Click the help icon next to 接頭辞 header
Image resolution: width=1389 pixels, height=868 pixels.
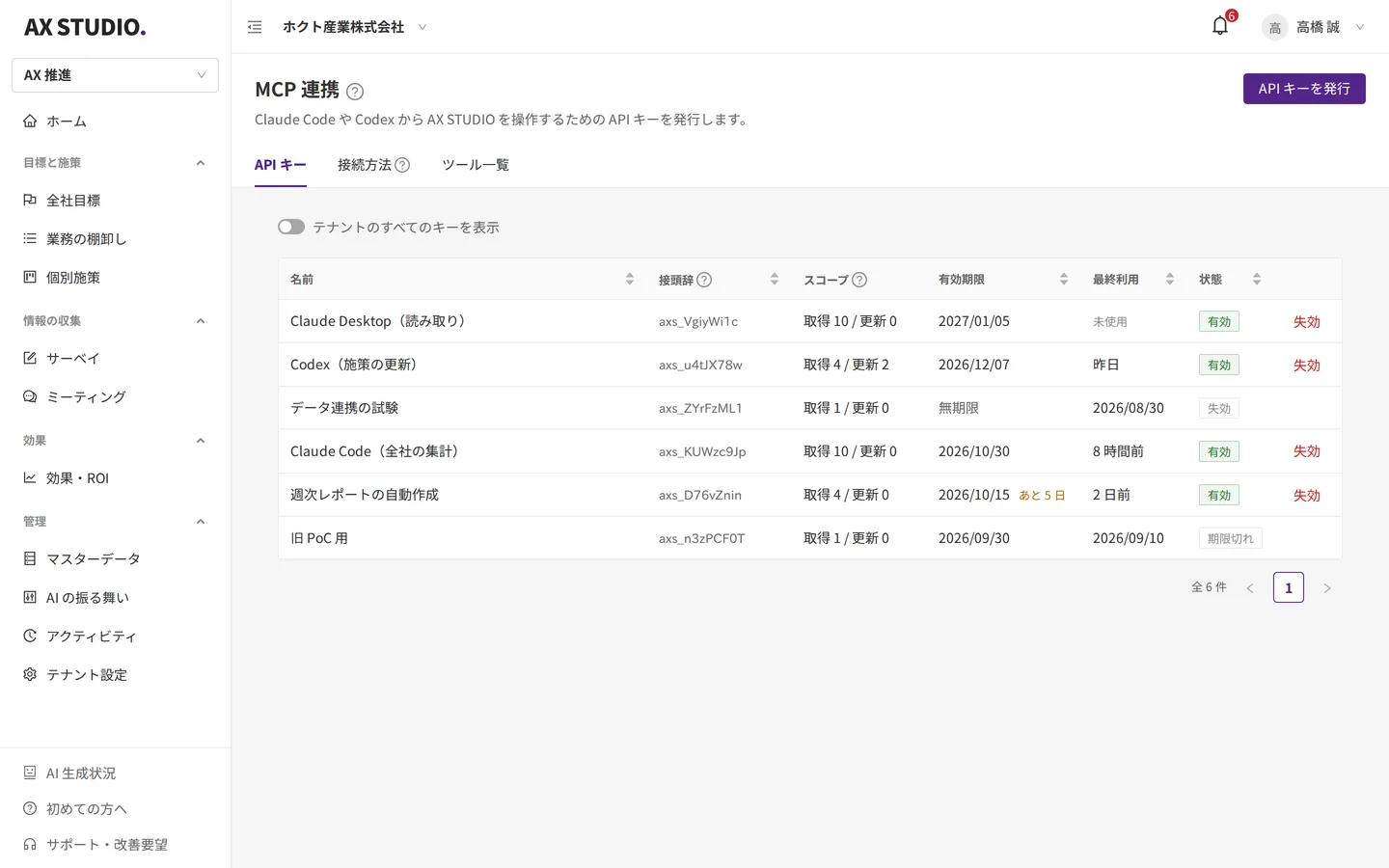point(704,280)
